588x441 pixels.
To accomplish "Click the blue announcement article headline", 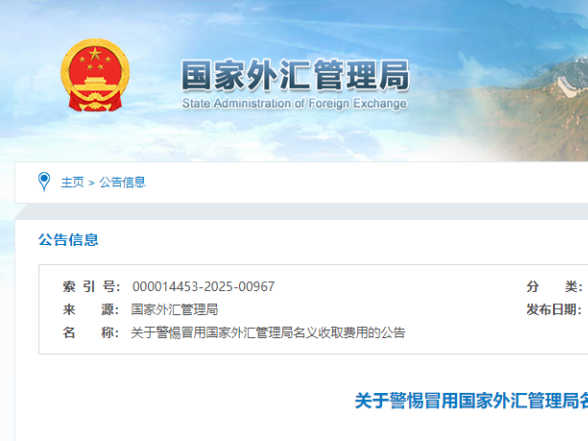I will [471, 400].
